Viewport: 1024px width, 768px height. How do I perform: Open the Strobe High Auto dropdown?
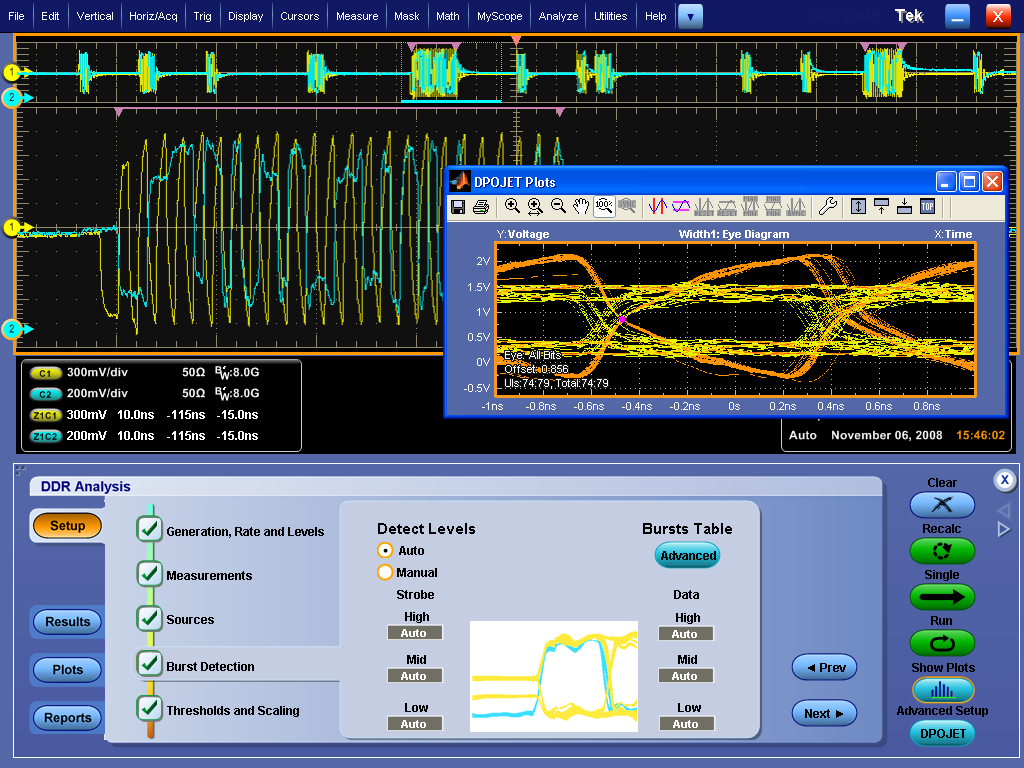(415, 632)
